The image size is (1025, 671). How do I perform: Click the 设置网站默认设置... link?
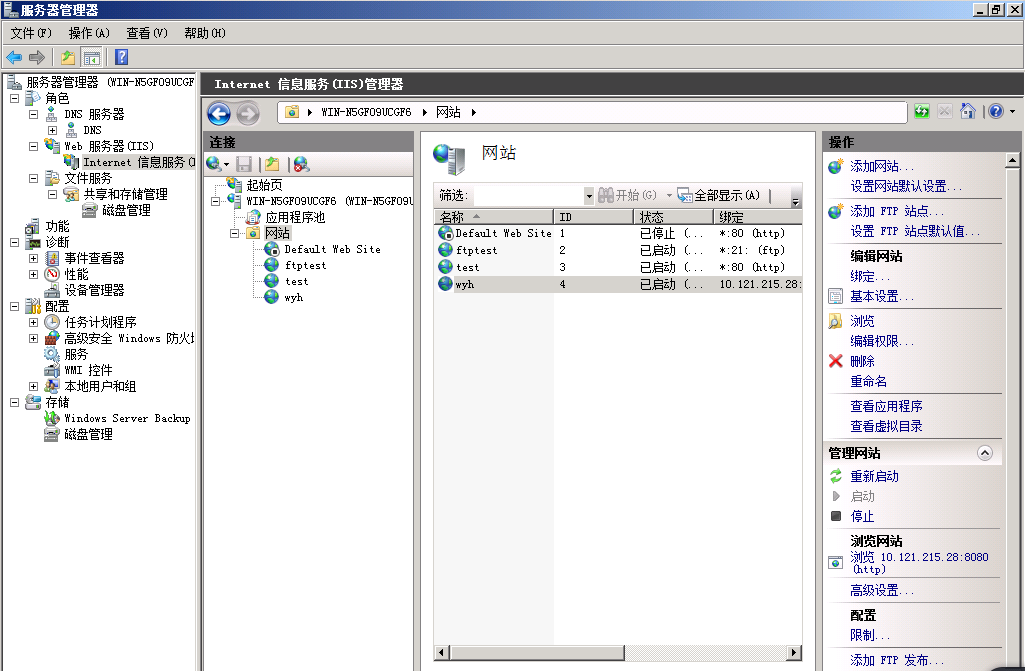[906, 186]
